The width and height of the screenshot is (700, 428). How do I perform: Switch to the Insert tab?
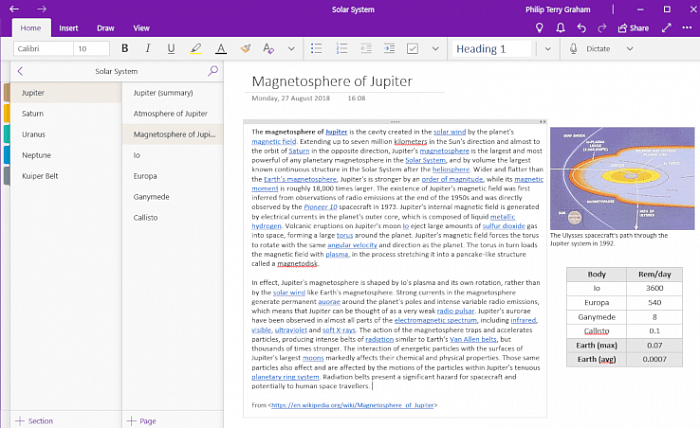tap(69, 28)
